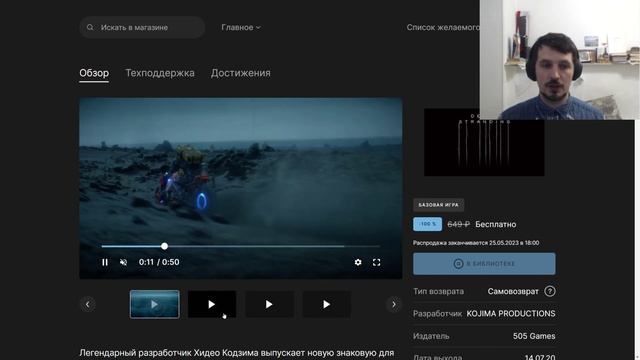Screen dimensions: 640x360
Task: Go to previous media thumbnails
Action: coord(87,304)
